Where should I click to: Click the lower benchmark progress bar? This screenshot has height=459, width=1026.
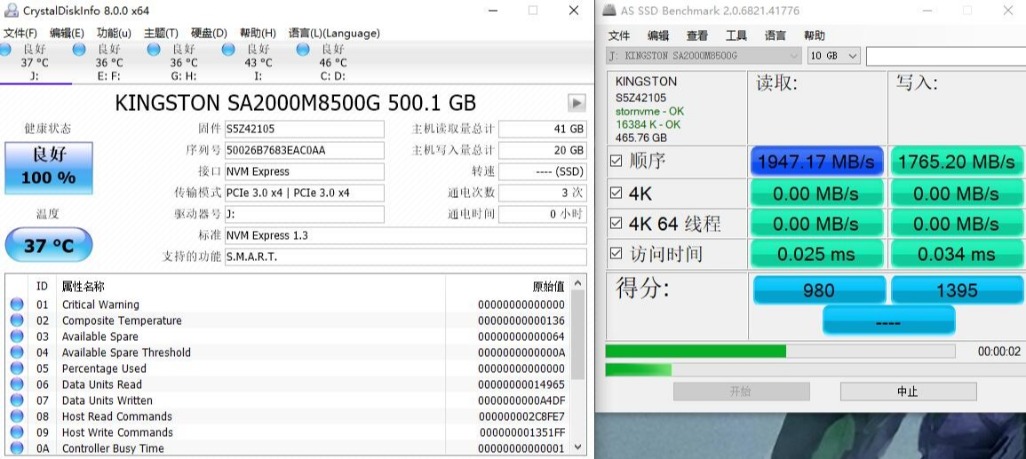coord(816,369)
